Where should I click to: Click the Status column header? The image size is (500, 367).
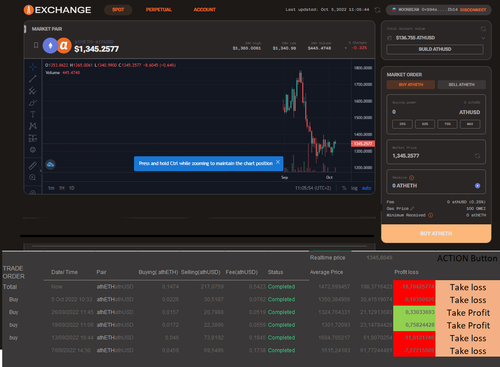click(x=275, y=272)
